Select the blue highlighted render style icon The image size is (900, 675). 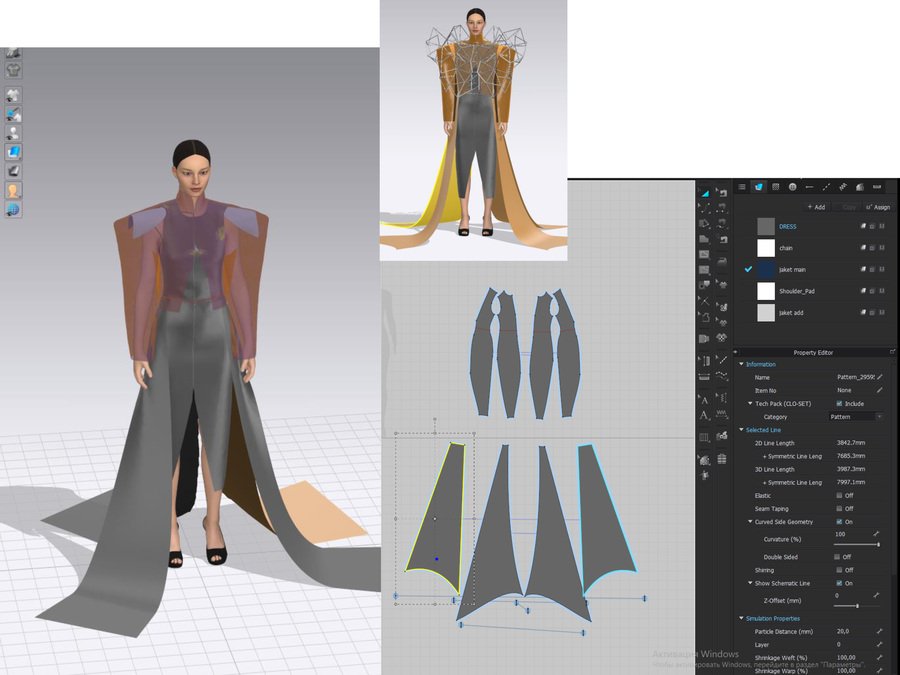point(14,152)
